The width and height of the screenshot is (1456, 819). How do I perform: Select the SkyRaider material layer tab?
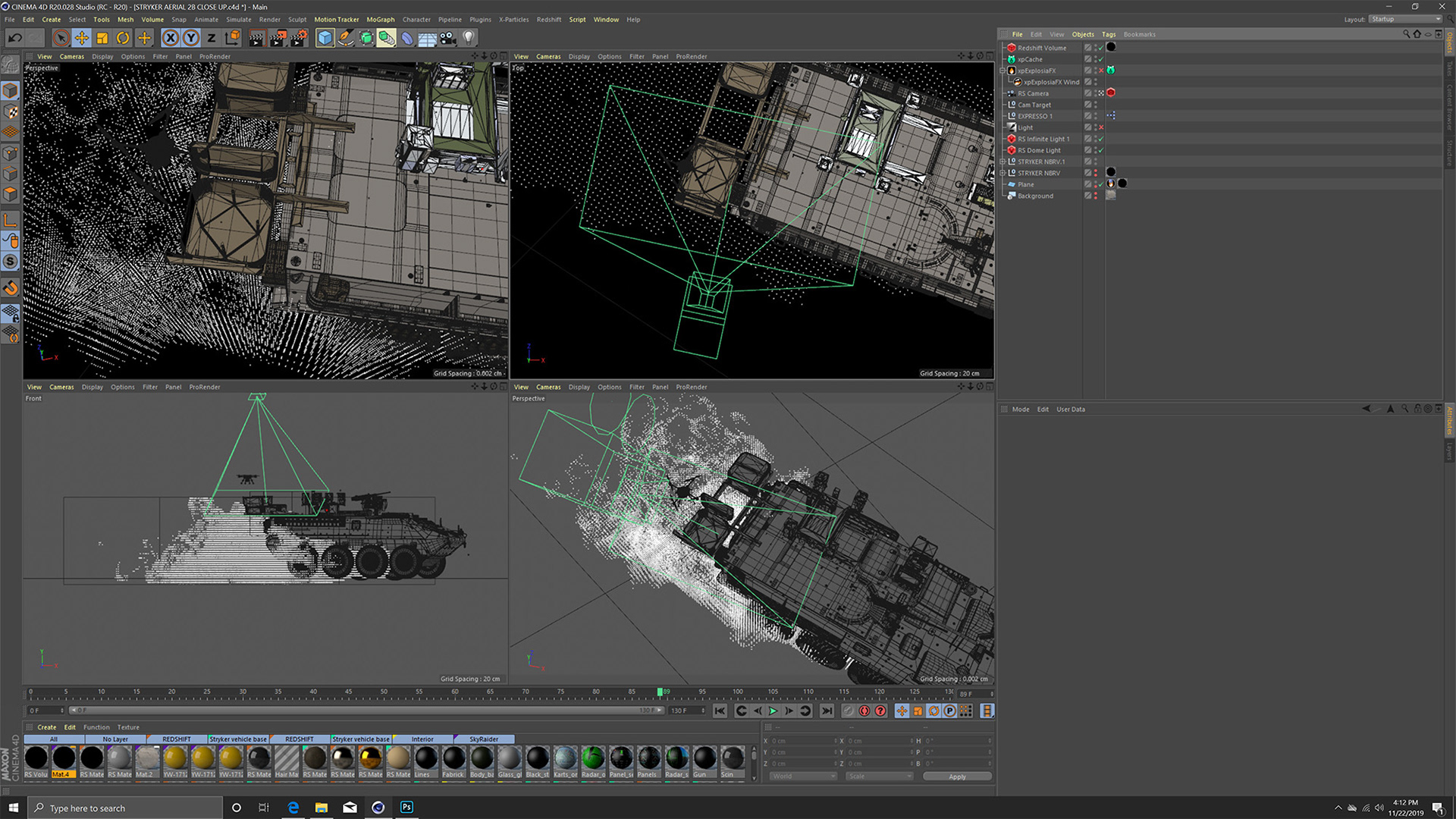click(484, 739)
